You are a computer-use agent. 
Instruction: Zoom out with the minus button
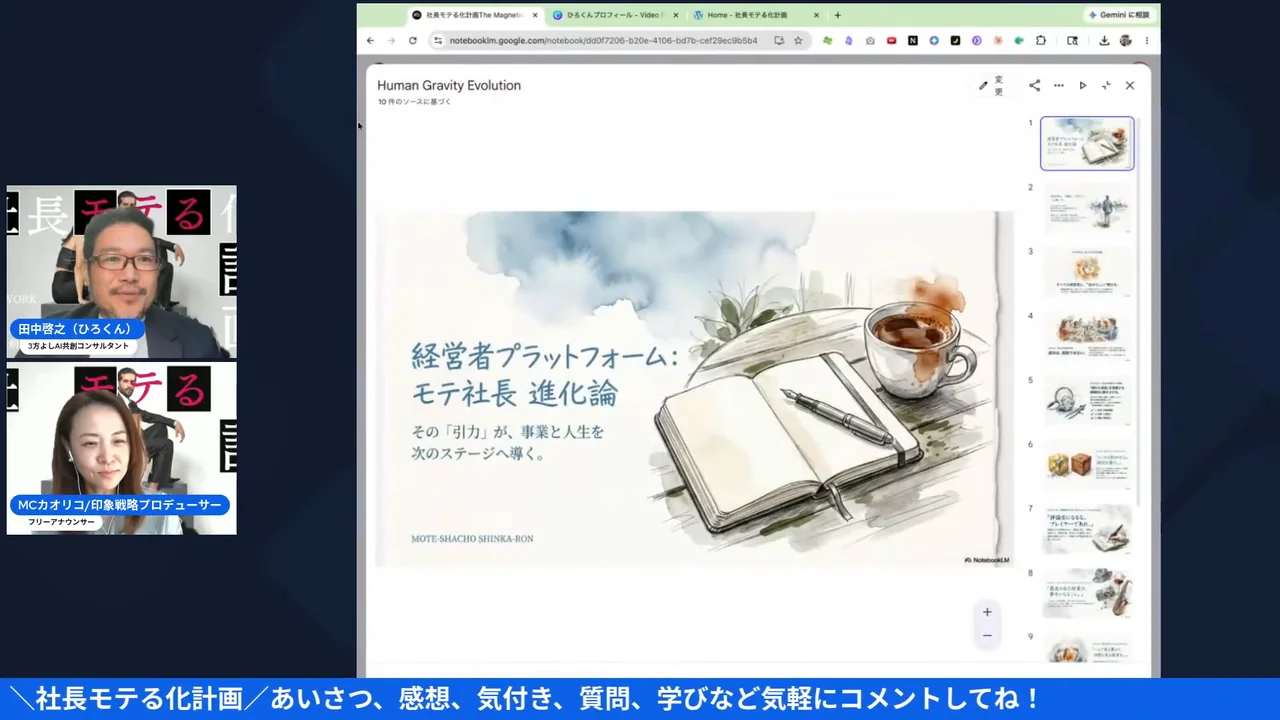tap(987, 636)
